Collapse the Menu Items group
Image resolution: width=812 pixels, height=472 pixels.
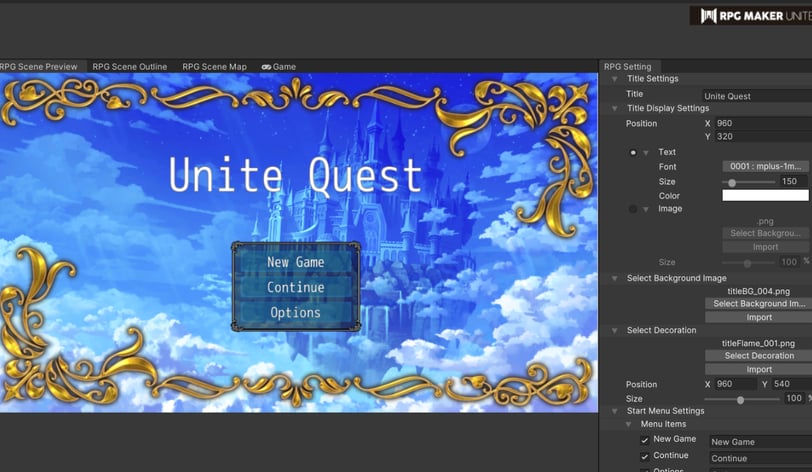[628, 424]
